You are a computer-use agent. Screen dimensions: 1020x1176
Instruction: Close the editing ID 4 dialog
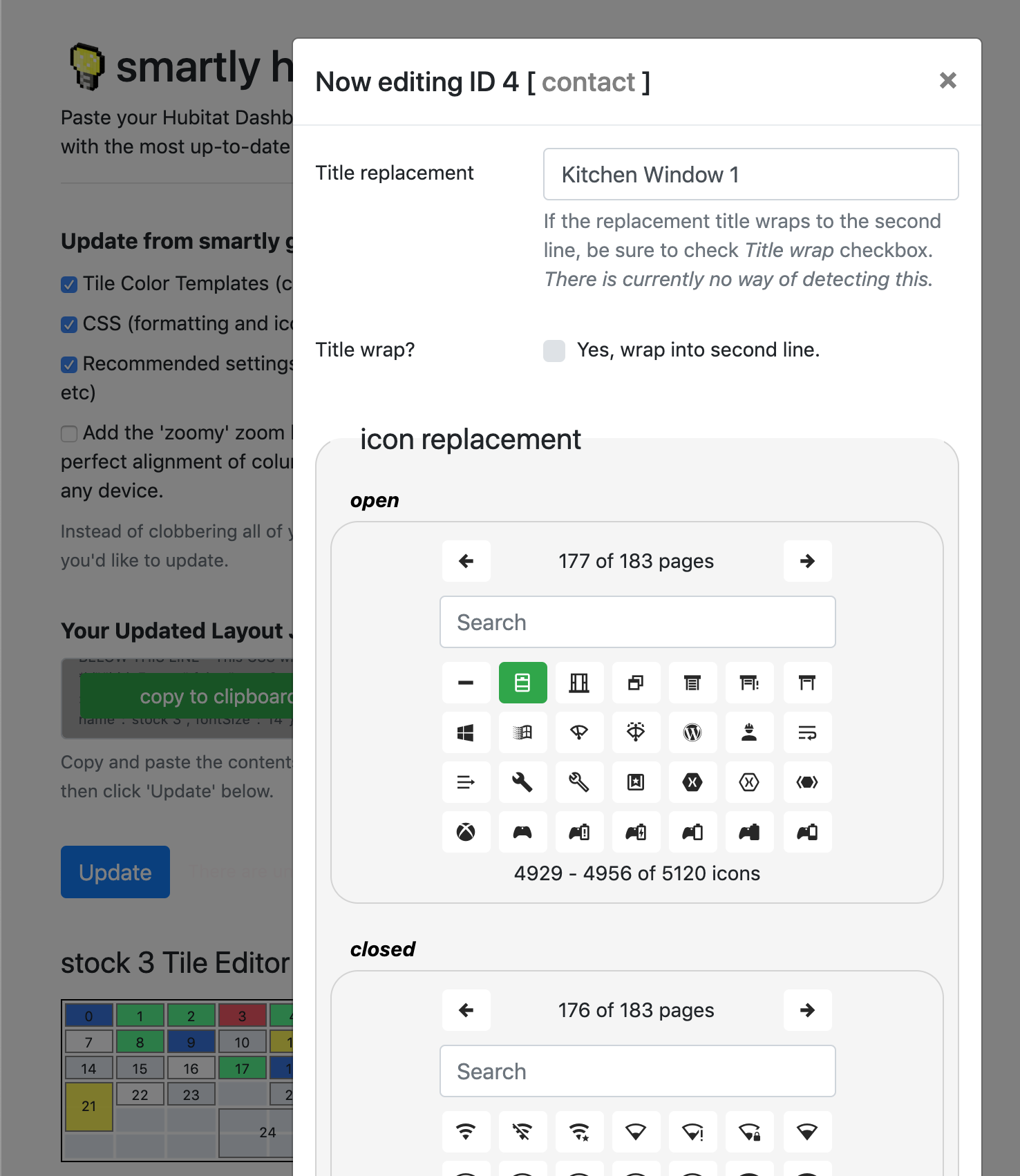(948, 81)
